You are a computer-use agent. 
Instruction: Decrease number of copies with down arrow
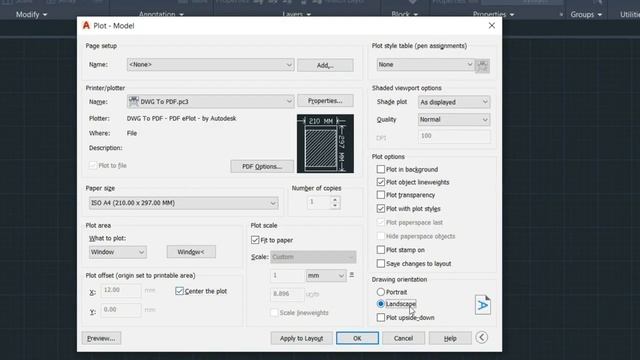(x=335, y=205)
